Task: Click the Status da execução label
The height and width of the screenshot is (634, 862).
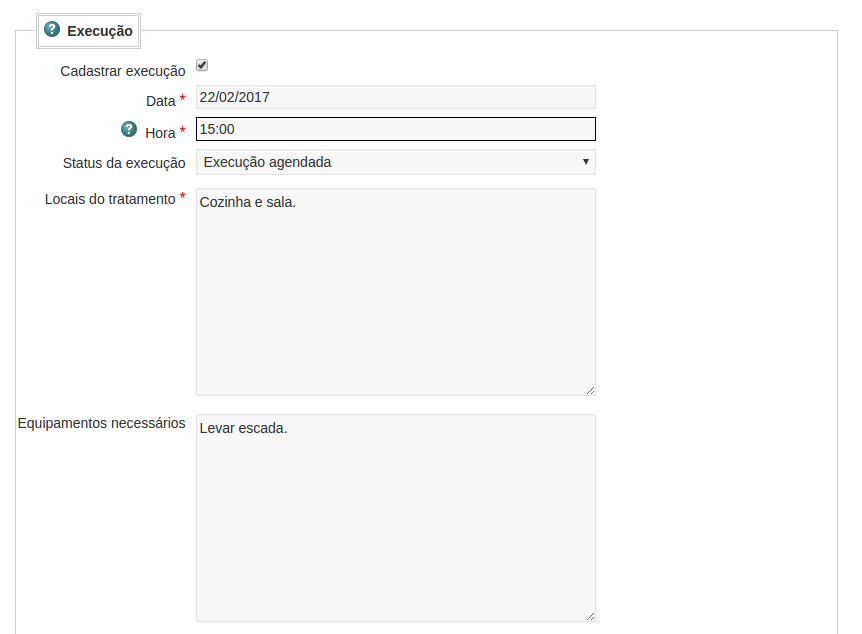Action: pos(123,162)
